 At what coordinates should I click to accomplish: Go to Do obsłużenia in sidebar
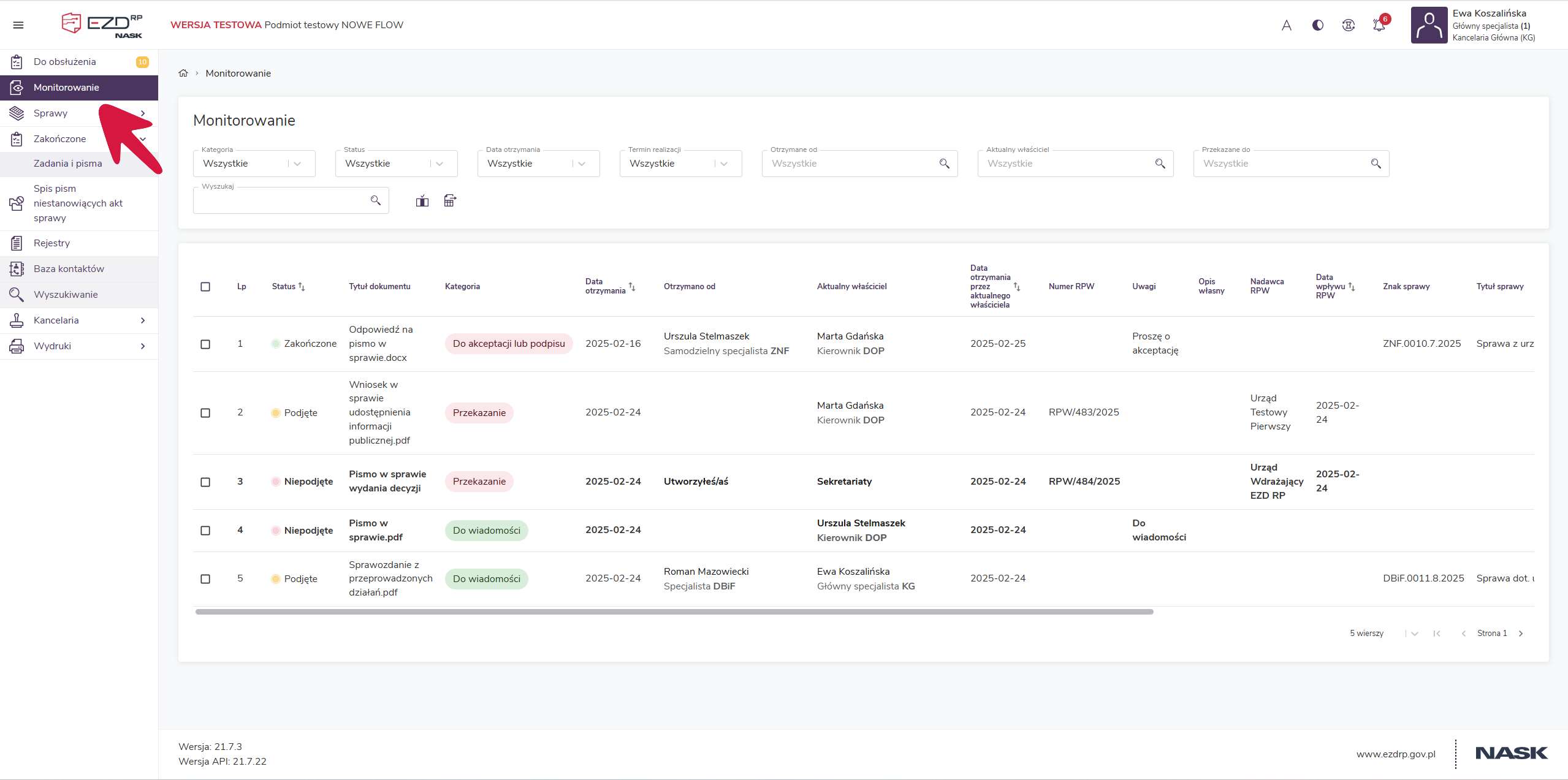[65, 62]
